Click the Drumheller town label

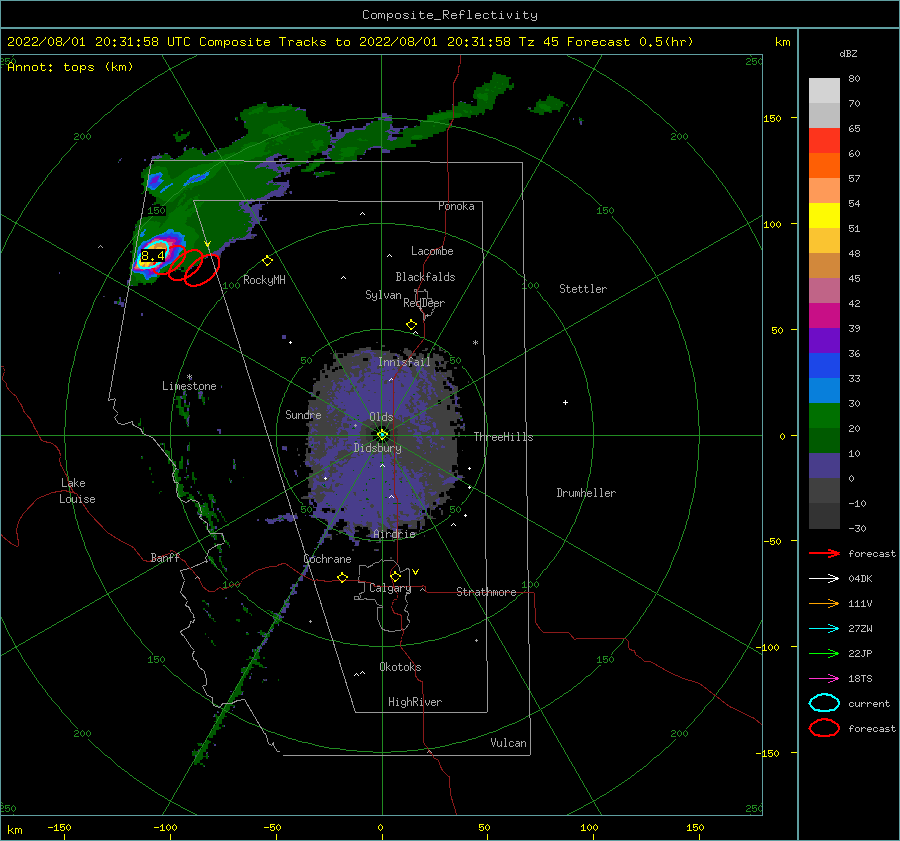click(585, 493)
